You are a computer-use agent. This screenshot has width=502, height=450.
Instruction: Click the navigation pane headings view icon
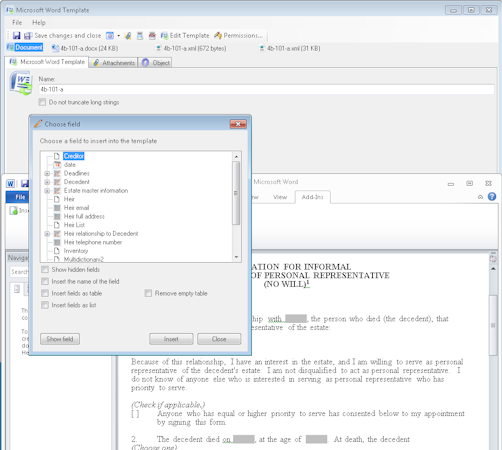[17, 289]
